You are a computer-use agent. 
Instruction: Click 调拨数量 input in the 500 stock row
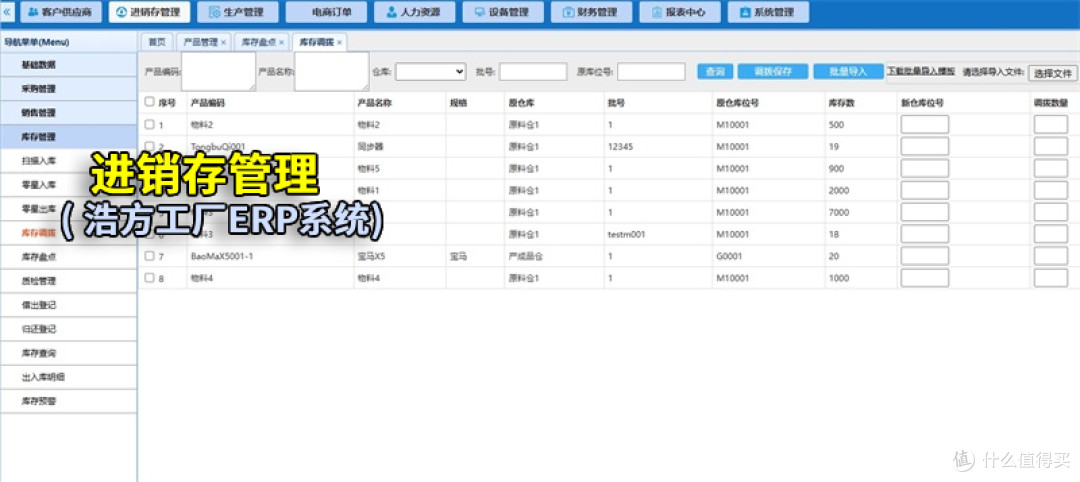point(1050,125)
